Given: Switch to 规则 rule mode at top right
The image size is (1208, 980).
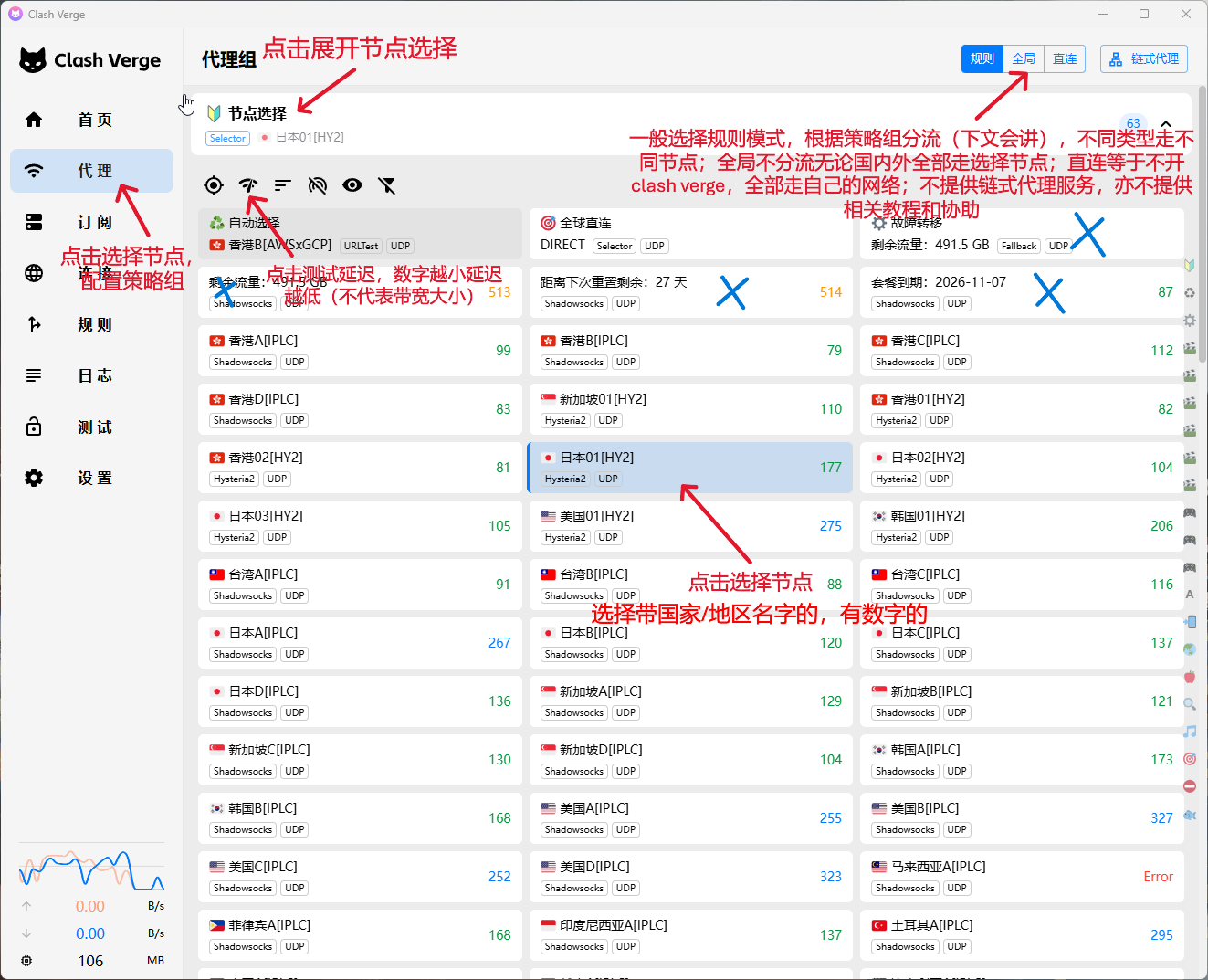Looking at the screenshot, I should click(982, 58).
